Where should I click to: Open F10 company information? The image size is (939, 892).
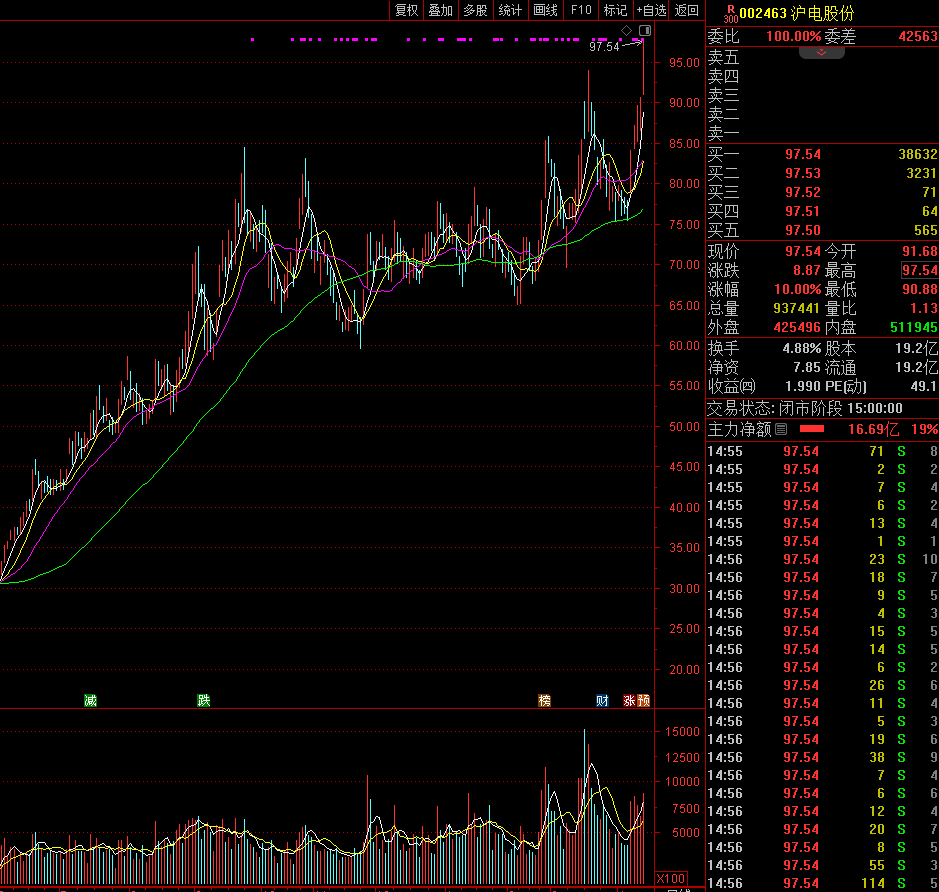coord(581,10)
